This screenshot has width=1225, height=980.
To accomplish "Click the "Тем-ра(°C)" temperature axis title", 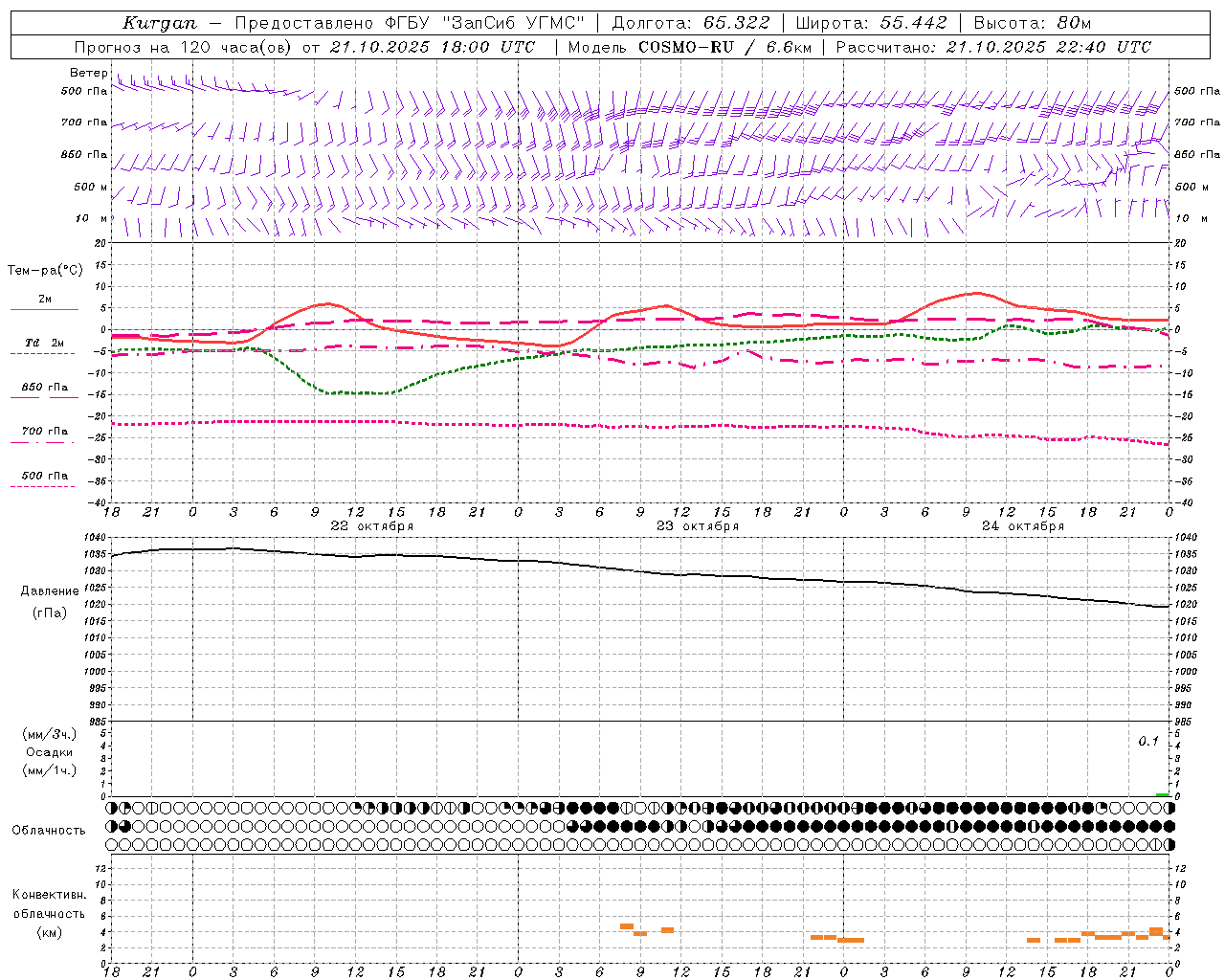I will [45, 271].
